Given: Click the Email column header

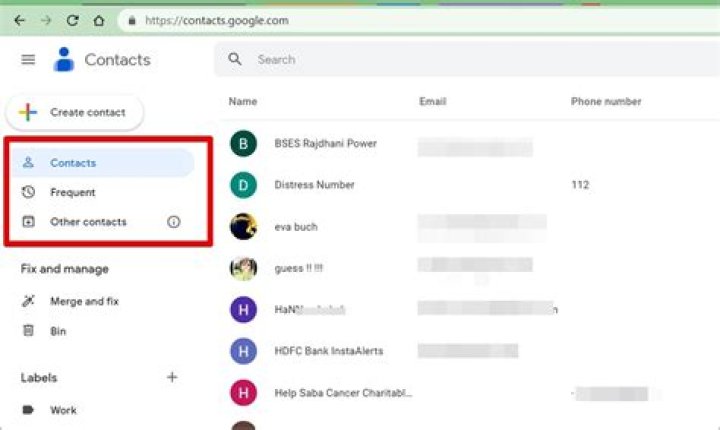Looking at the screenshot, I should tap(433, 102).
